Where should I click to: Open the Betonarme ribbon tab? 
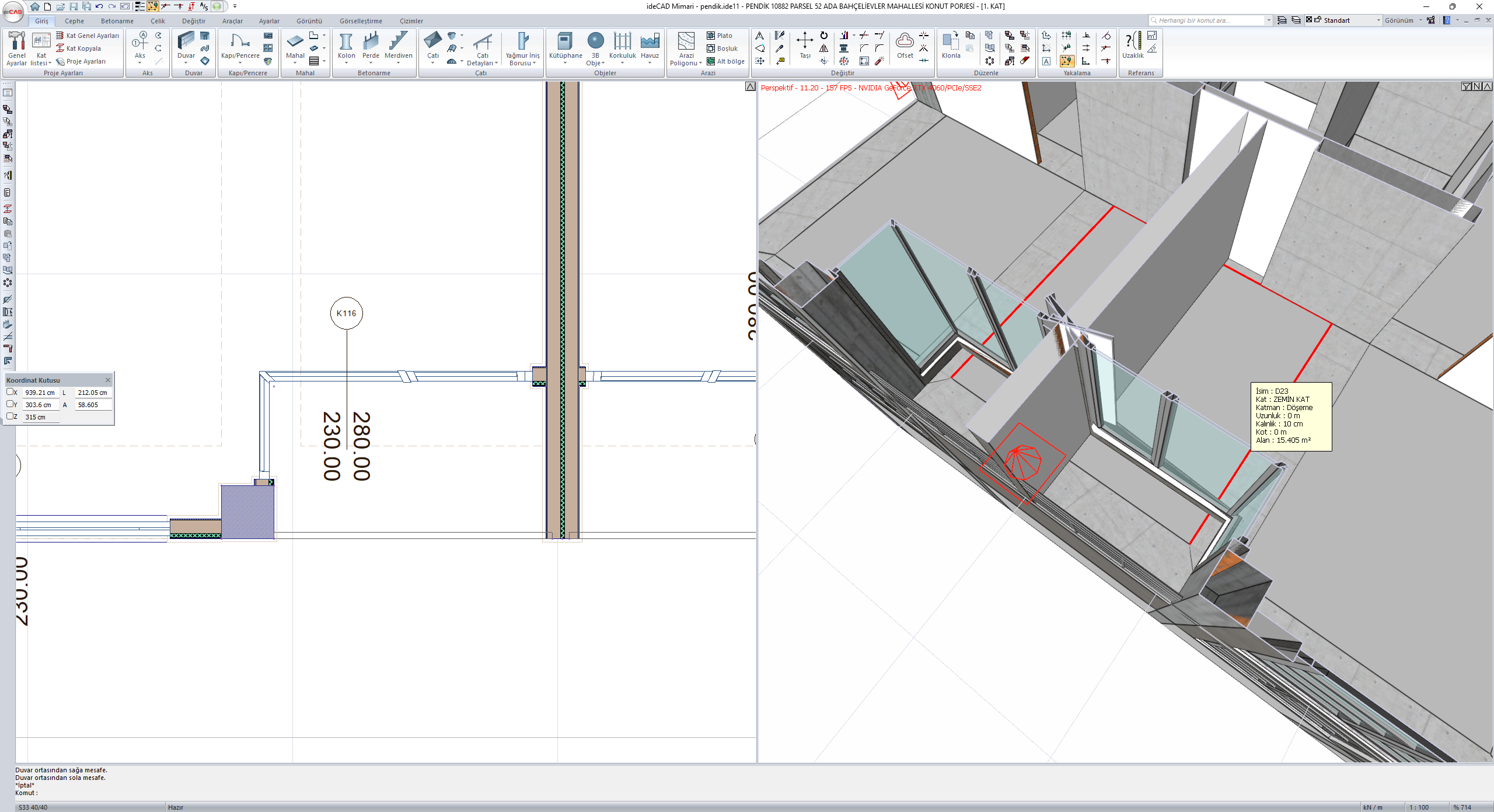pyautogui.click(x=117, y=21)
